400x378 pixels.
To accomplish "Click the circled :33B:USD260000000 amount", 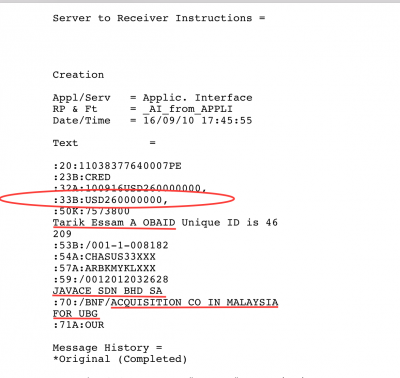I will tap(111, 200).
